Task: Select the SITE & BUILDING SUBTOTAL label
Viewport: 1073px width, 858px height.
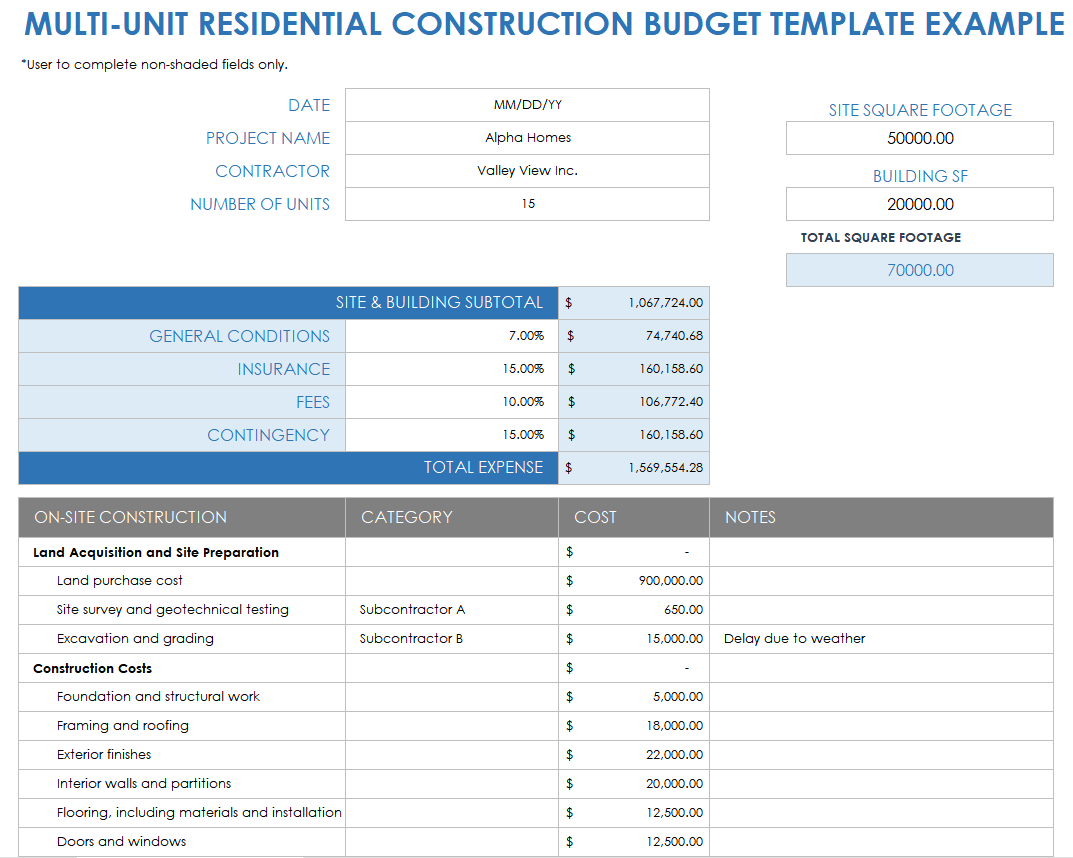Action: pos(439,302)
